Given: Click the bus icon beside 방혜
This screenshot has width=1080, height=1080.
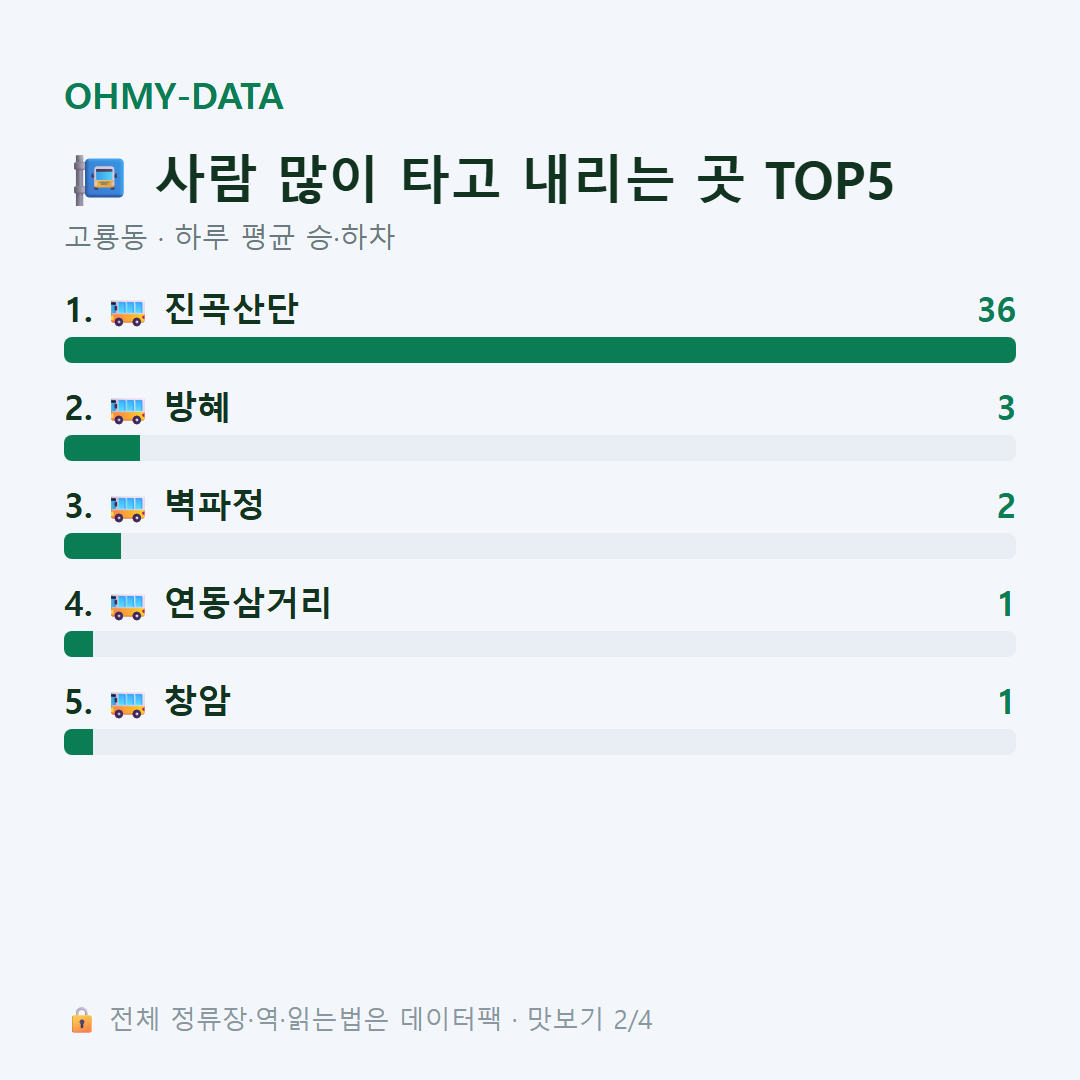Looking at the screenshot, I should coord(127,410).
